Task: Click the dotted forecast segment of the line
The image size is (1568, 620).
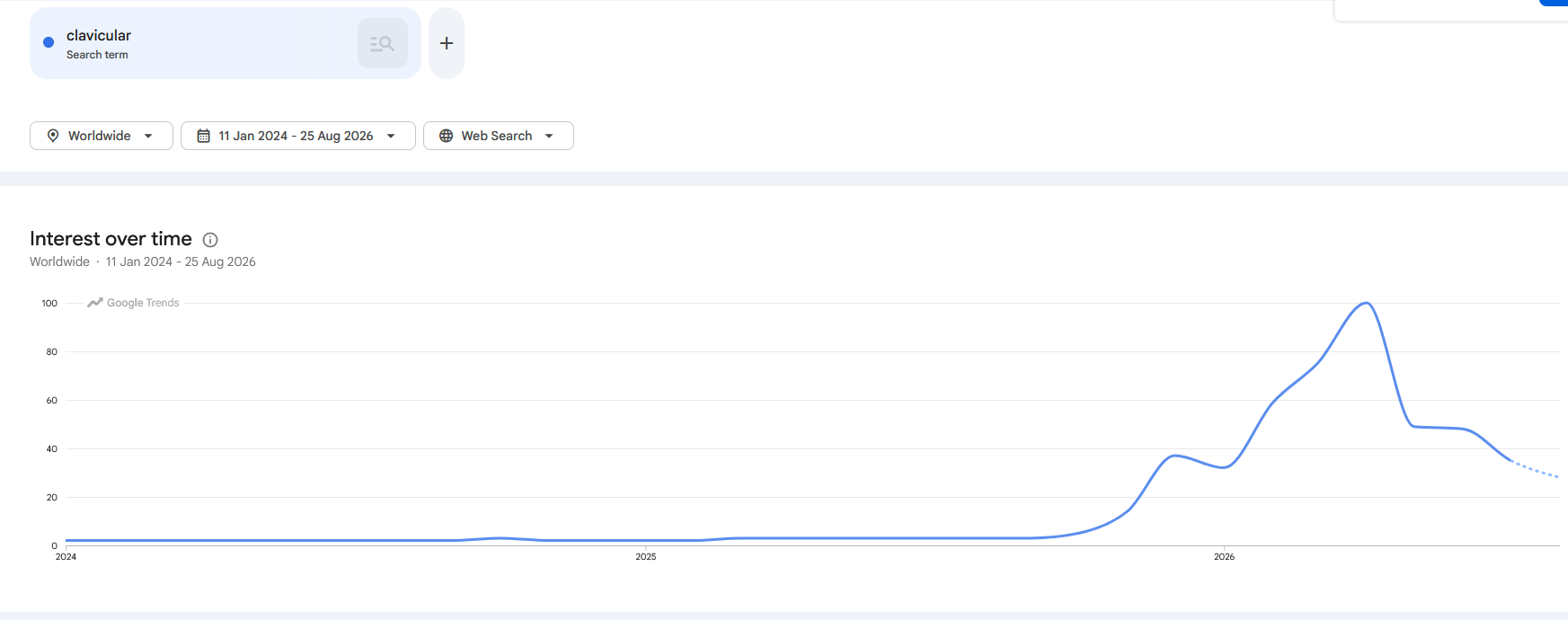Action: tap(1535, 469)
